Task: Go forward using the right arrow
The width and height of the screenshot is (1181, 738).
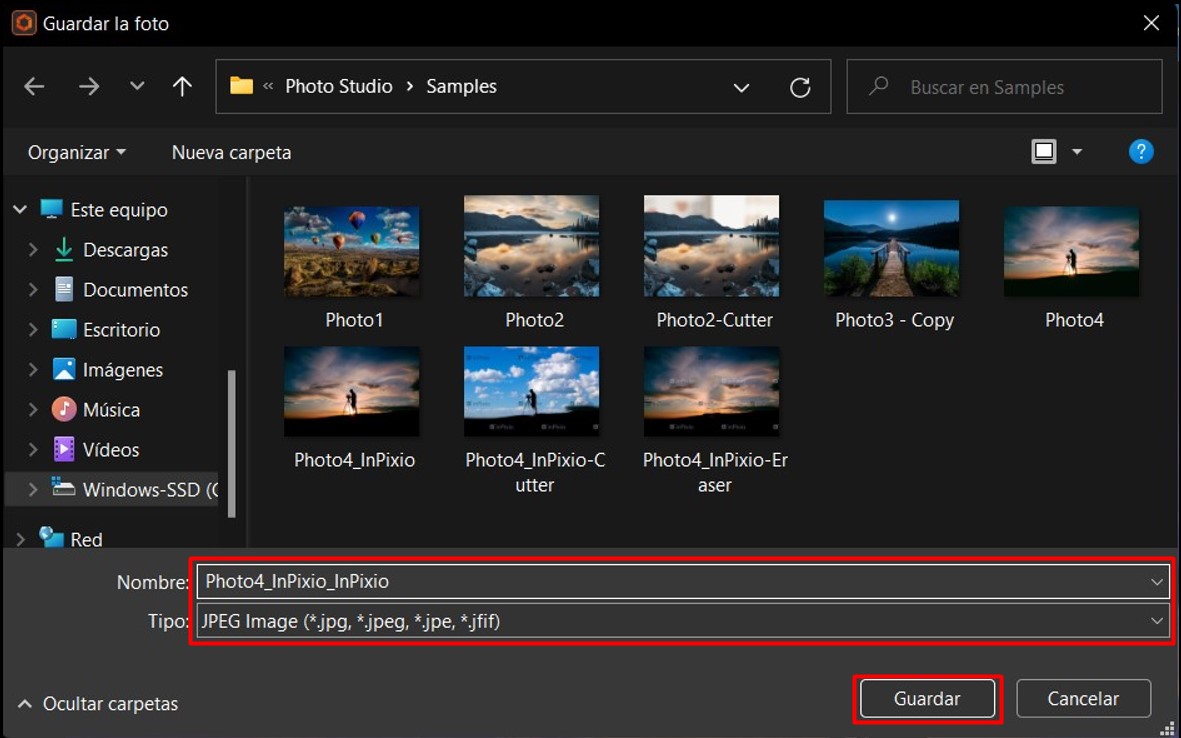Action: point(89,87)
